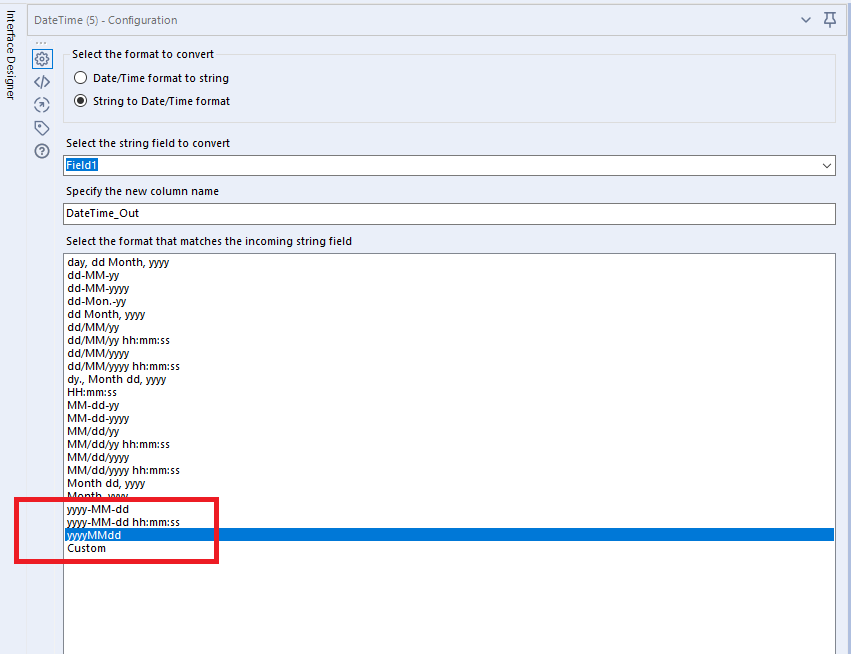Select Date/Time format to string option

151,78
